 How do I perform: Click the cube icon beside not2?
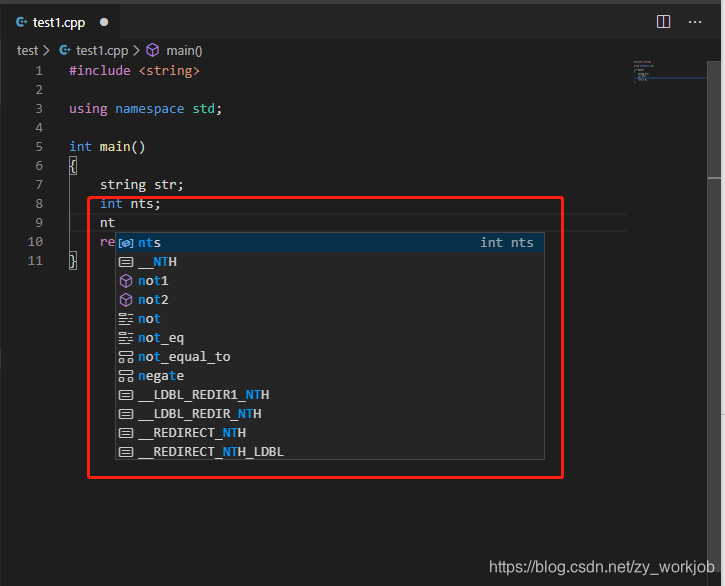coord(126,300)
